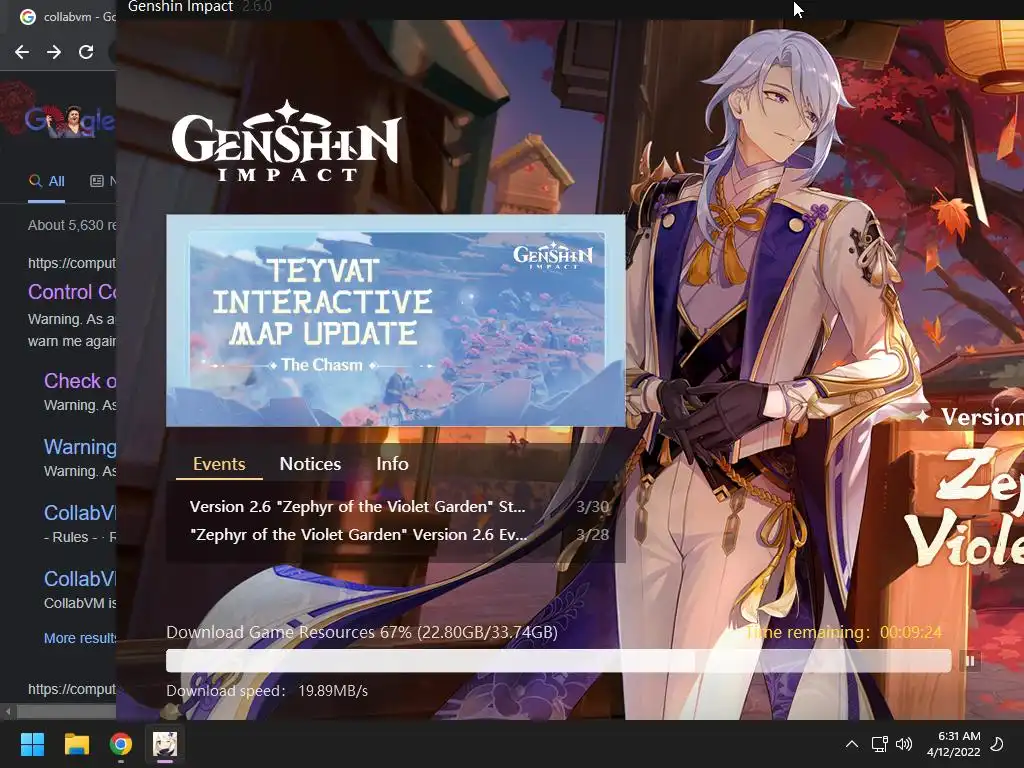Open Genshin Impact launcher taskbar icon
Screen dimensions: 1024x768
tap(165, 744)
